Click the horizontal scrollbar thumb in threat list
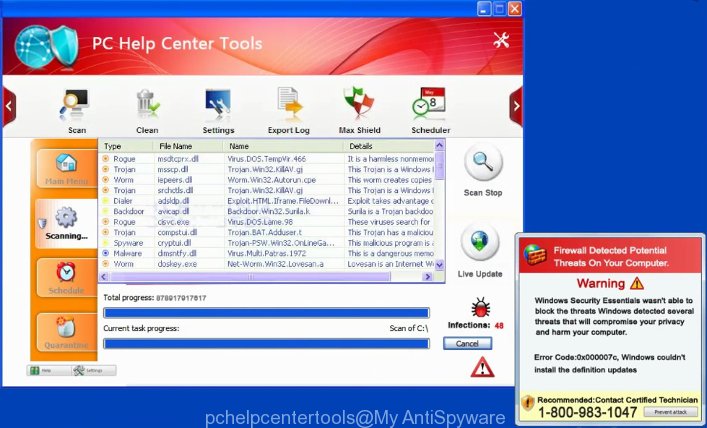707x428 pixels. click(250, 276)
